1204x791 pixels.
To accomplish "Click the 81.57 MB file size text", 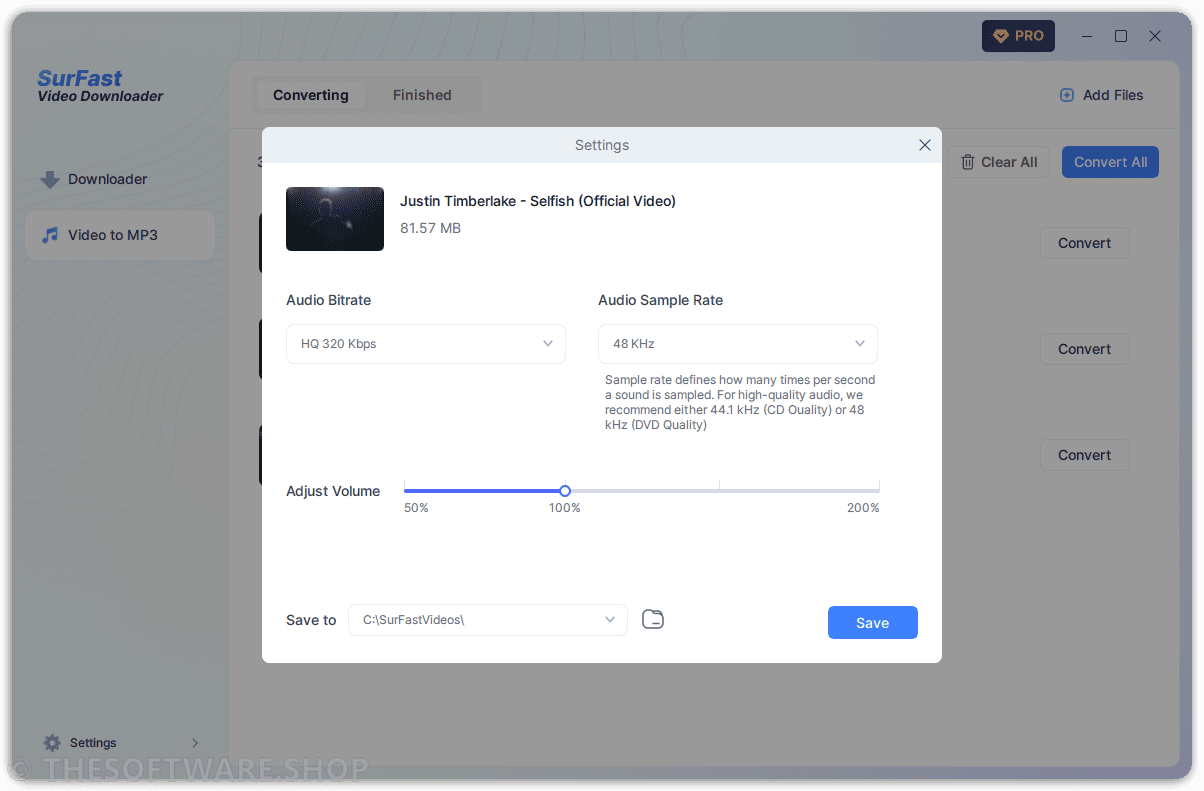I will (x=430, y=228).
